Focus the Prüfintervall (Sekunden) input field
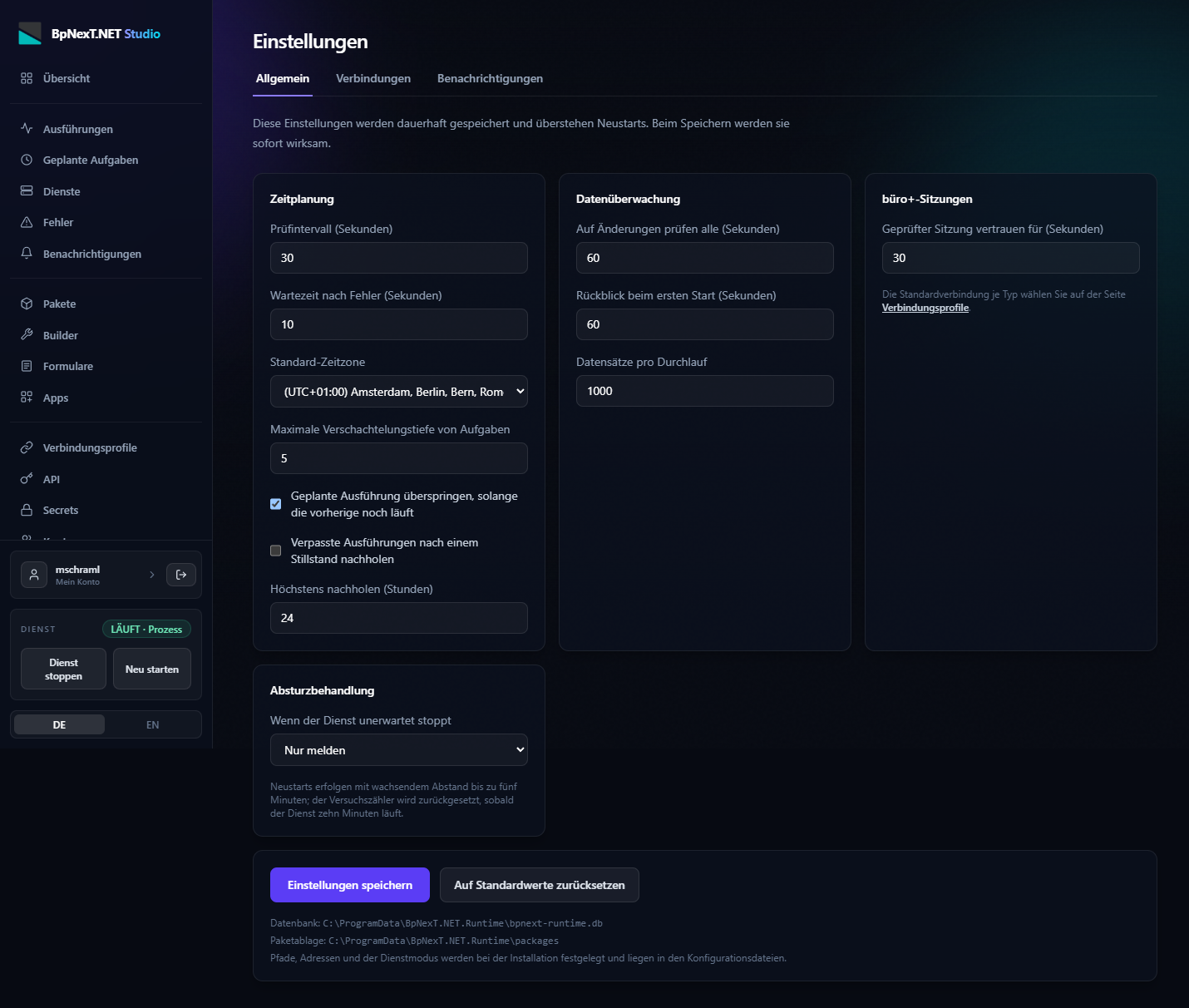 tap(399, 258)
